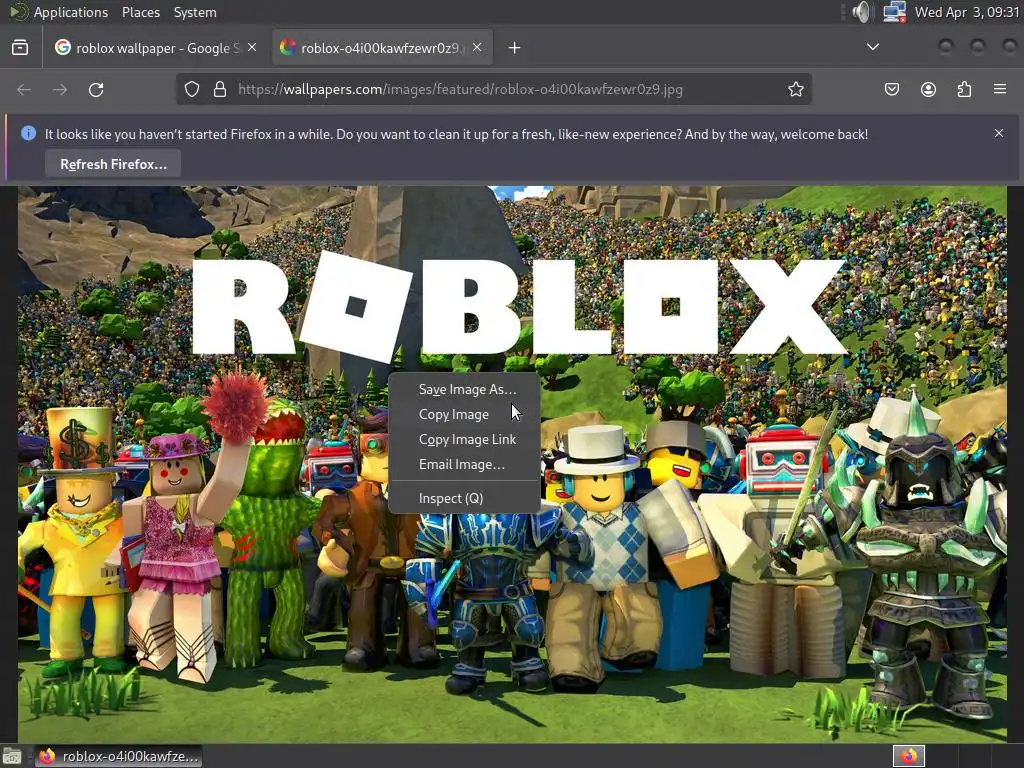Save page to Pocket
Viewport: 1024px width, 768px height.
[x=892, y=89]
